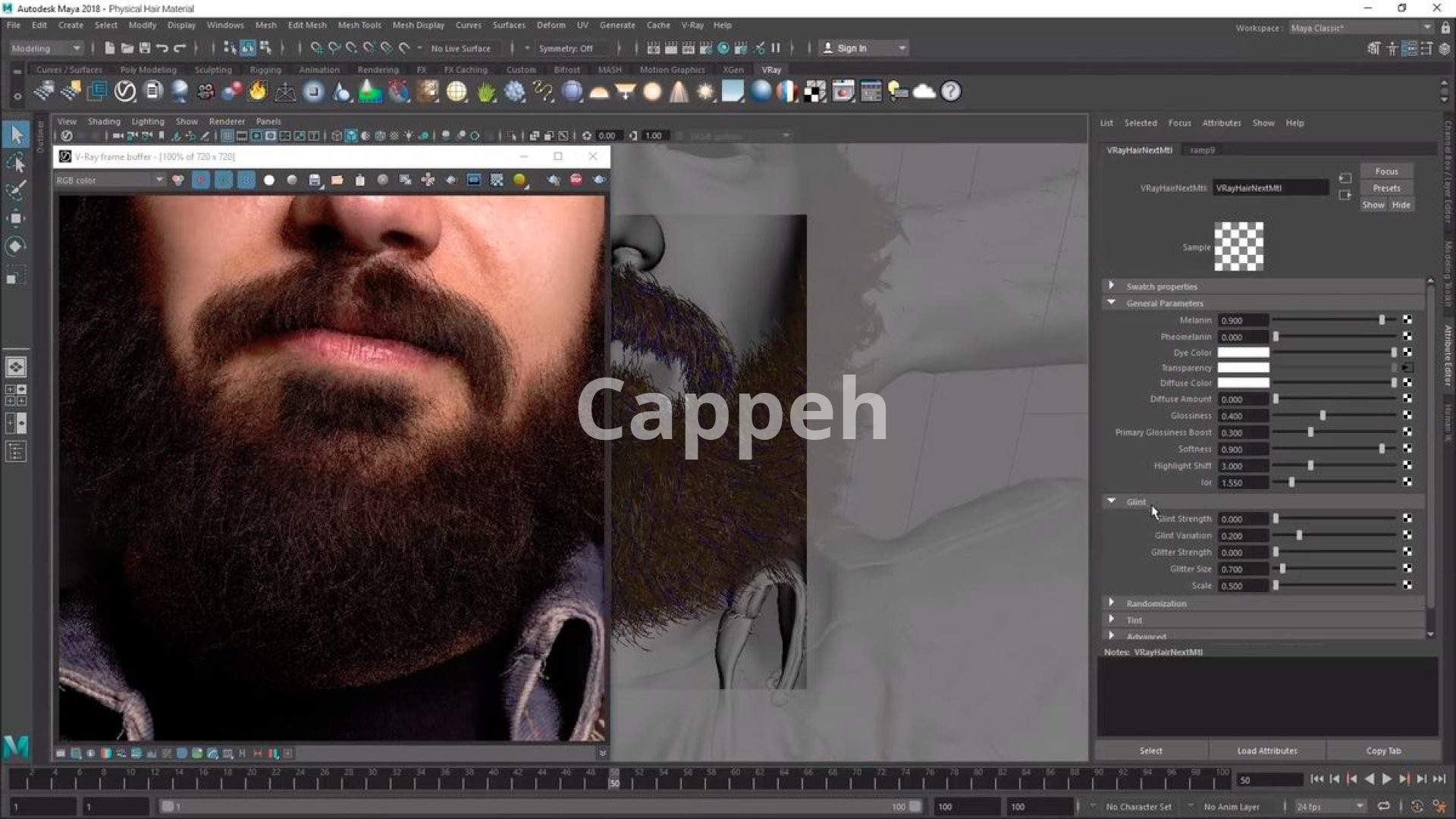Click the V-Ray grass fur shelf icon
Viewport: 1456px width, 819px height.
click(x=486, y=92)
